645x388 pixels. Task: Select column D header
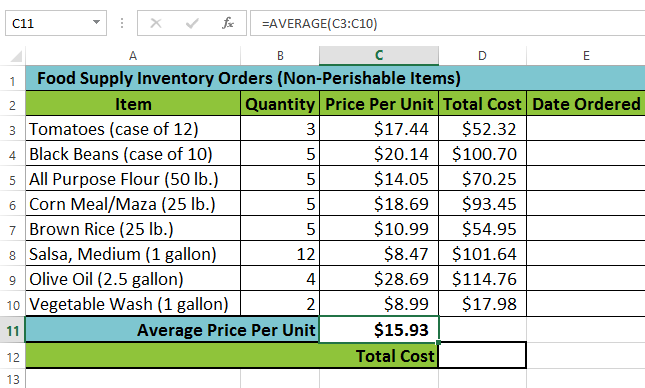tap(483, 56)
